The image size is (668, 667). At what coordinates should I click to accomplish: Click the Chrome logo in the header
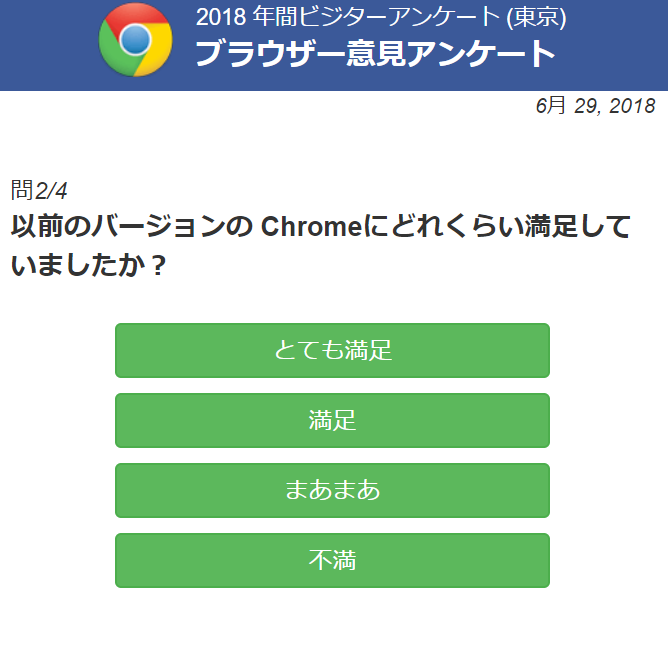pyautogui.click(x=135, y=40)
